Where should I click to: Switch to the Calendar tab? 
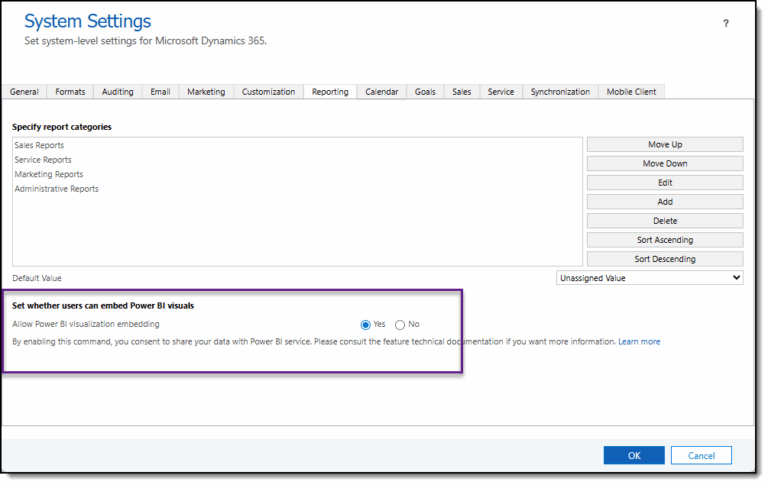(382, 92)
